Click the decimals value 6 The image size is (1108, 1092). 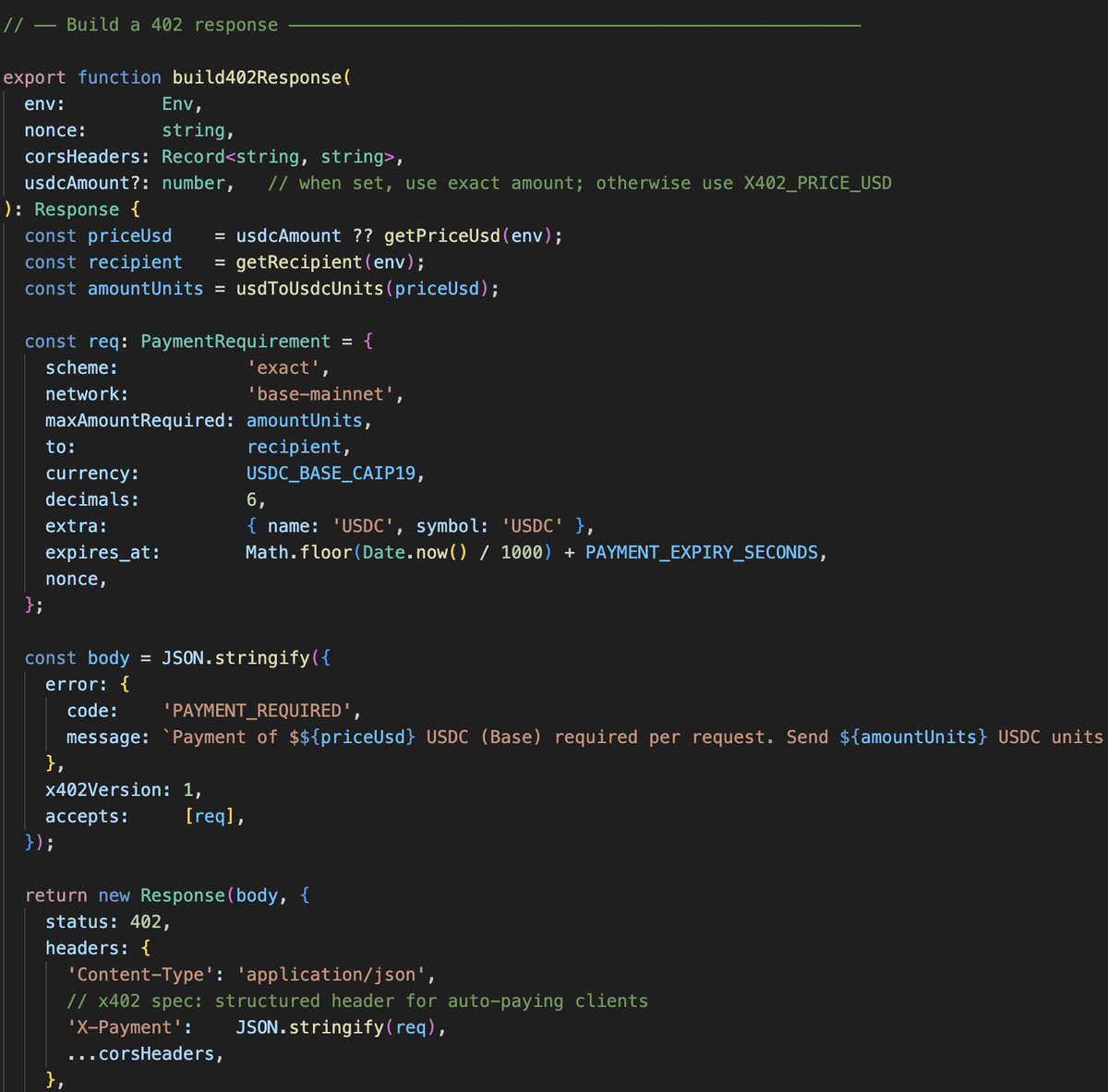click(x=251, y=499)
